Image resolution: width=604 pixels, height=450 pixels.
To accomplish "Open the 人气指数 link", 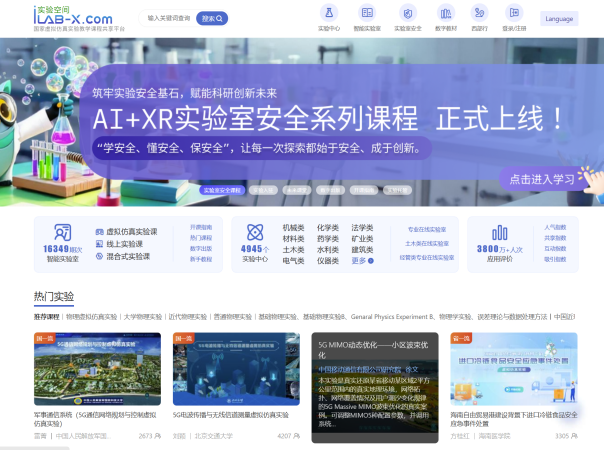I will [x=555, y=227].
